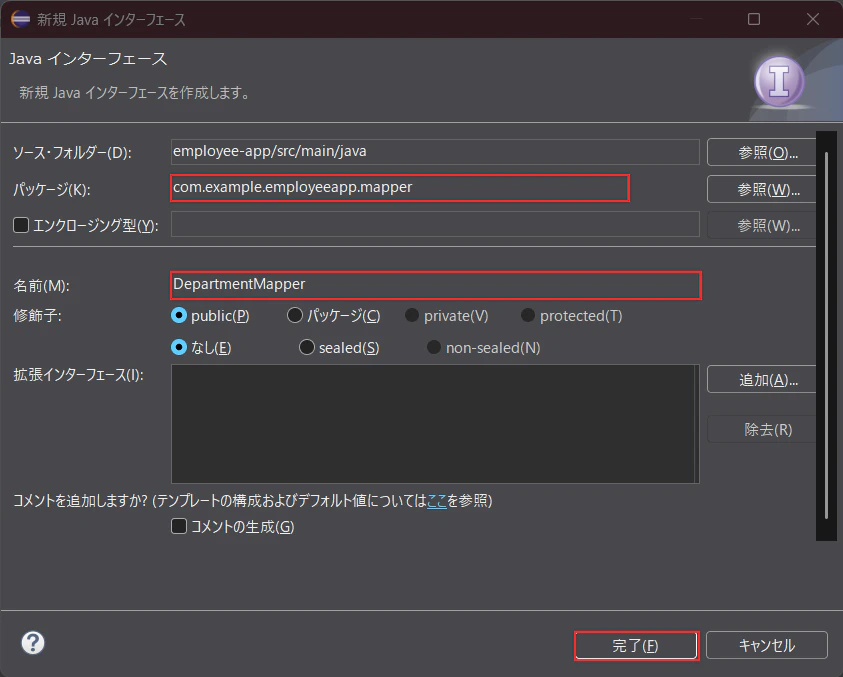Click the パッケージ(K) input field
This screenshot has height=677, width=843.
399,188
